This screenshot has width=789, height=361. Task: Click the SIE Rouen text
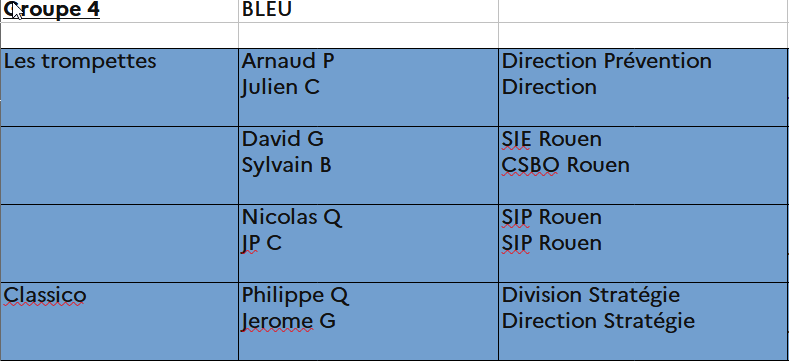(551, 139)
